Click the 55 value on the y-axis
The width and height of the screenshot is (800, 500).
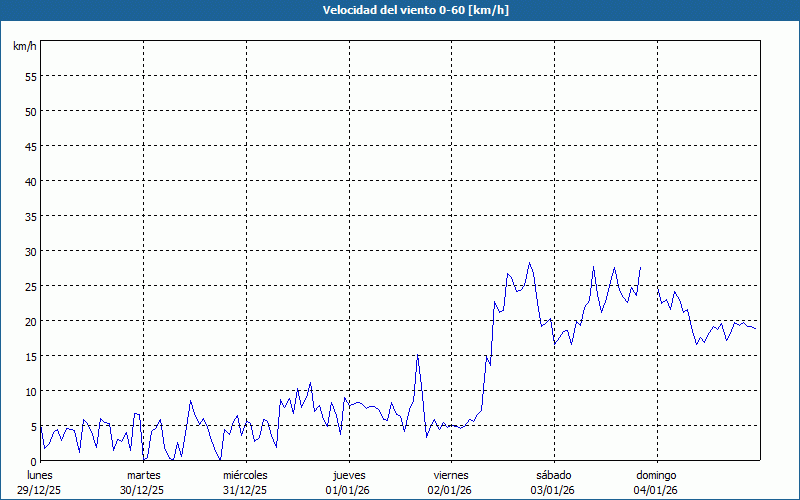[x=30, y=76]
